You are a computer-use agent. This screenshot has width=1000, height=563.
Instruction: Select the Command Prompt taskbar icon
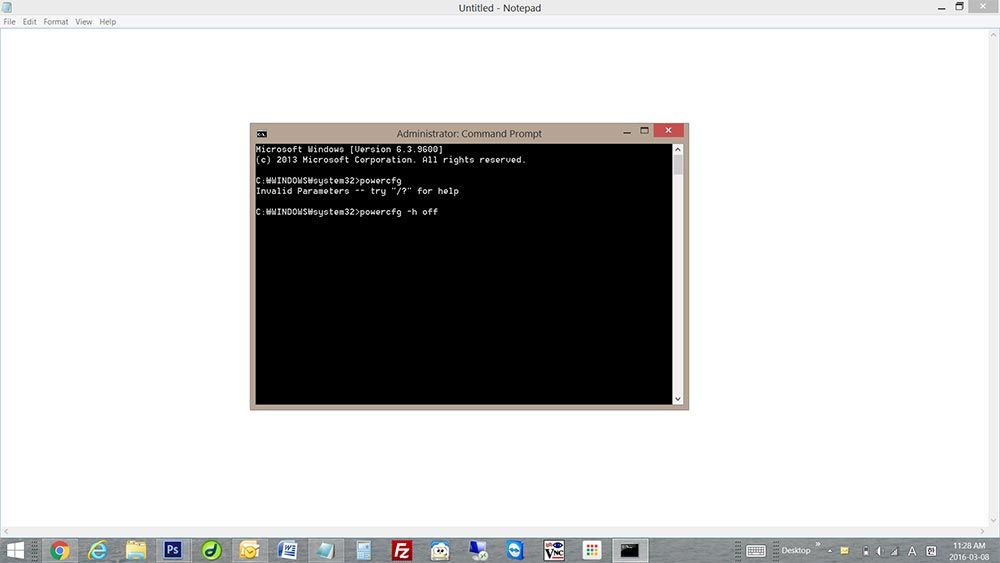[x=629, y=550]
